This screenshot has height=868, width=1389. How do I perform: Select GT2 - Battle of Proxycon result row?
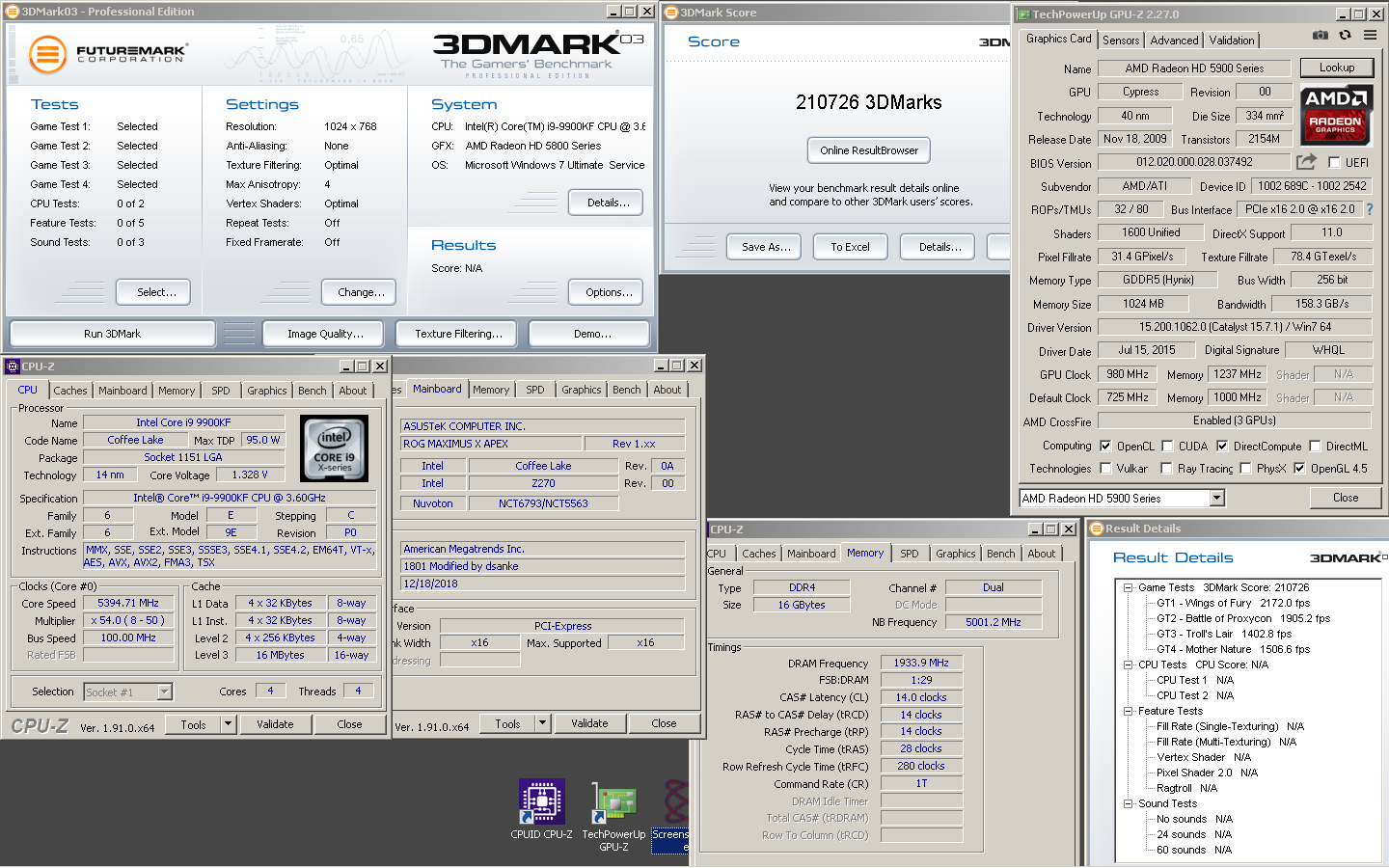point(1242,618)
